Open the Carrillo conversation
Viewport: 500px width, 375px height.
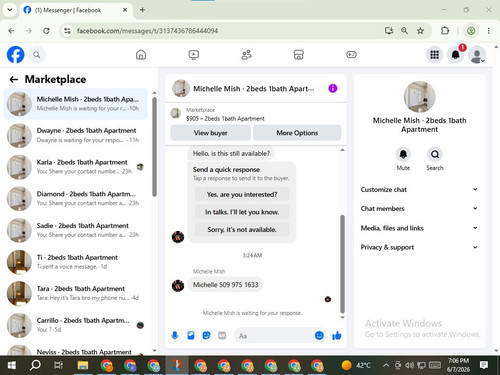(75, 325)
